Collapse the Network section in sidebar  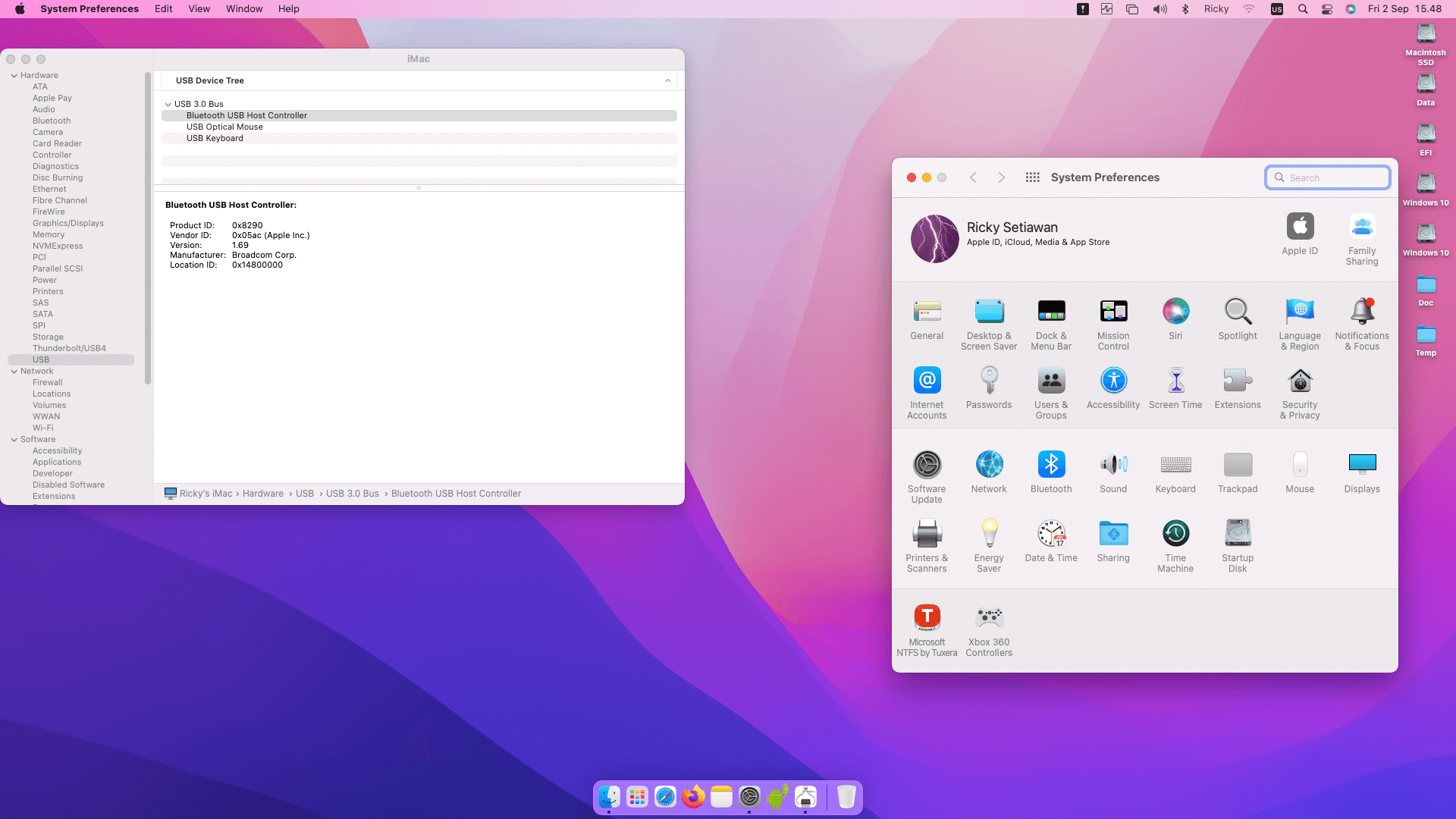pyautogui.click(x=14, y=372)
